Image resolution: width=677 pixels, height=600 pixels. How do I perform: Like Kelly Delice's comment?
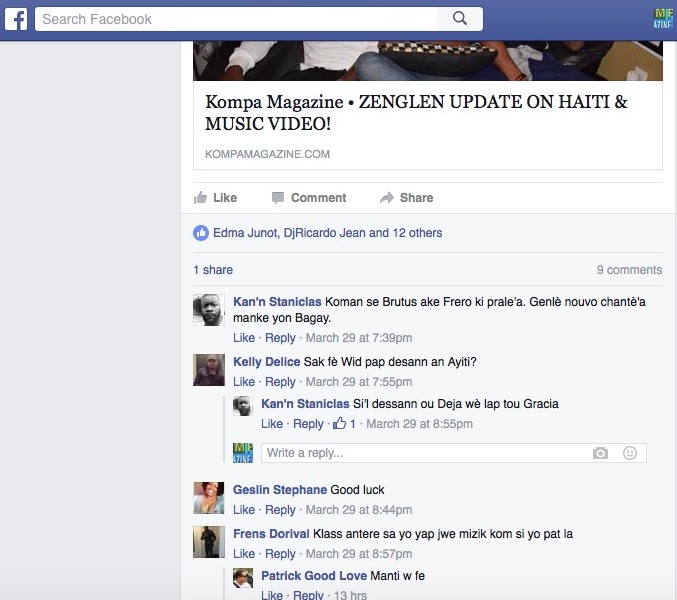[244, 382]
